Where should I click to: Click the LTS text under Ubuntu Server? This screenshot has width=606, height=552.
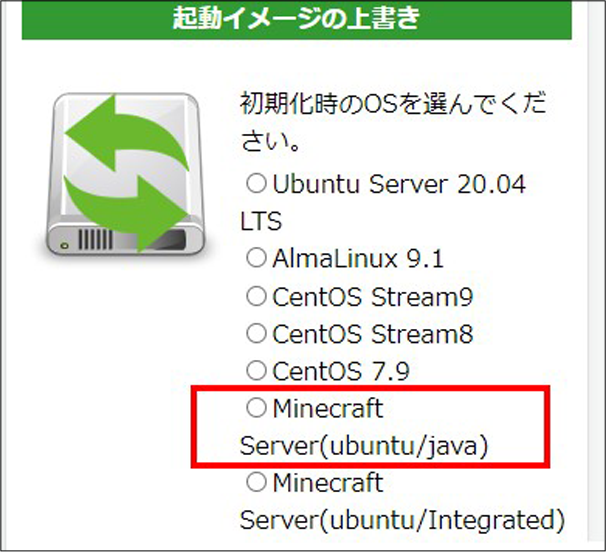click(261, 221)
